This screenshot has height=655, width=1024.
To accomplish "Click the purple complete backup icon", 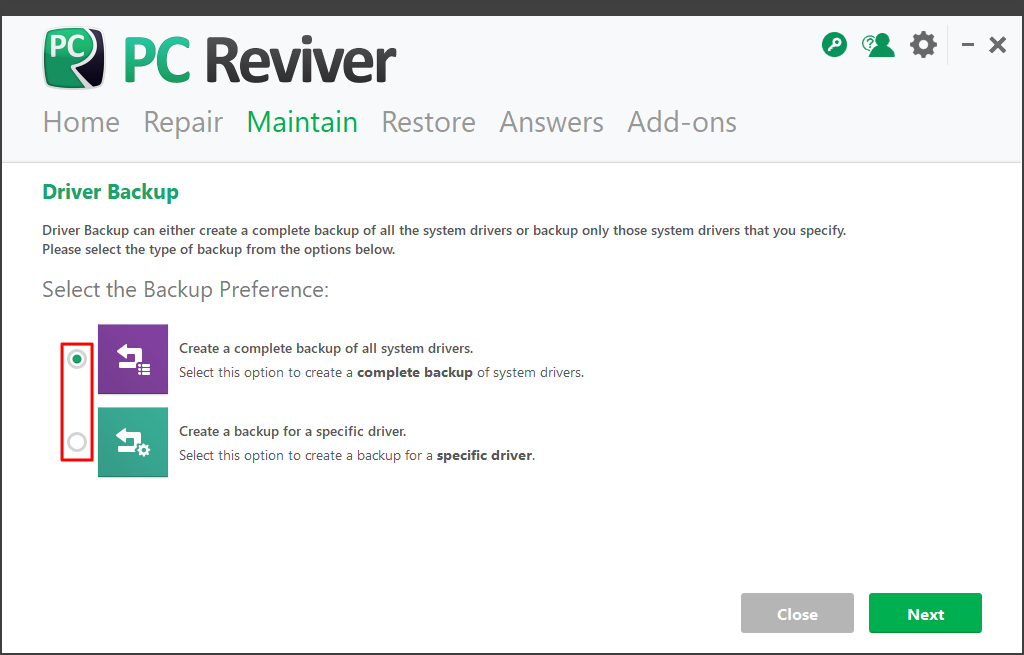I will [133, 359].
